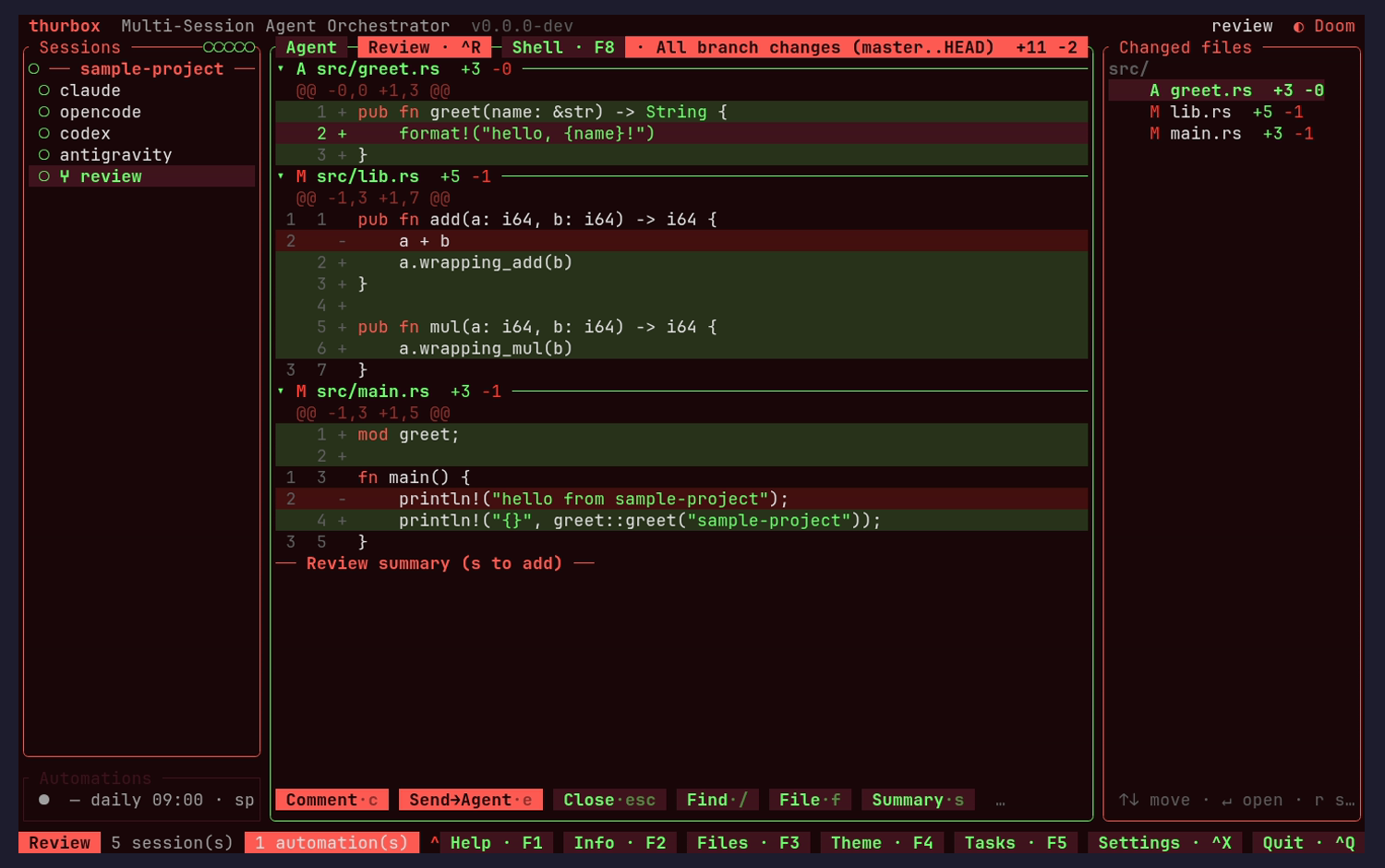The image size is (1385, 868).
Task: Click the Doom theme half-moon icon
Action: coord(1299,27)
